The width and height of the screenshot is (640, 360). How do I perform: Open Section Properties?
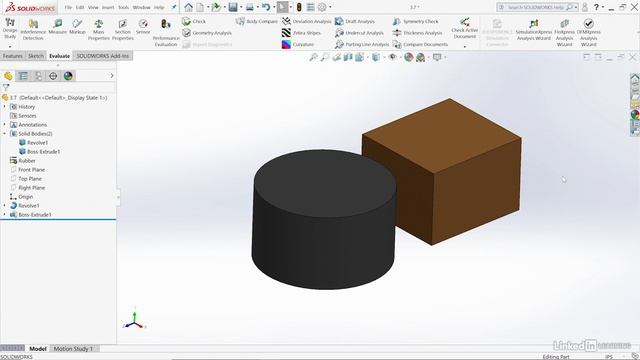pyautogui.click(x=122, y=29)
